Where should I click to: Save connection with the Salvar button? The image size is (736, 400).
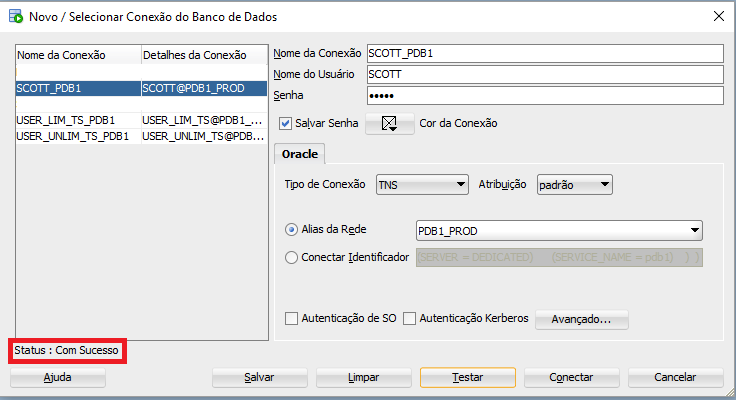(260, 377)
